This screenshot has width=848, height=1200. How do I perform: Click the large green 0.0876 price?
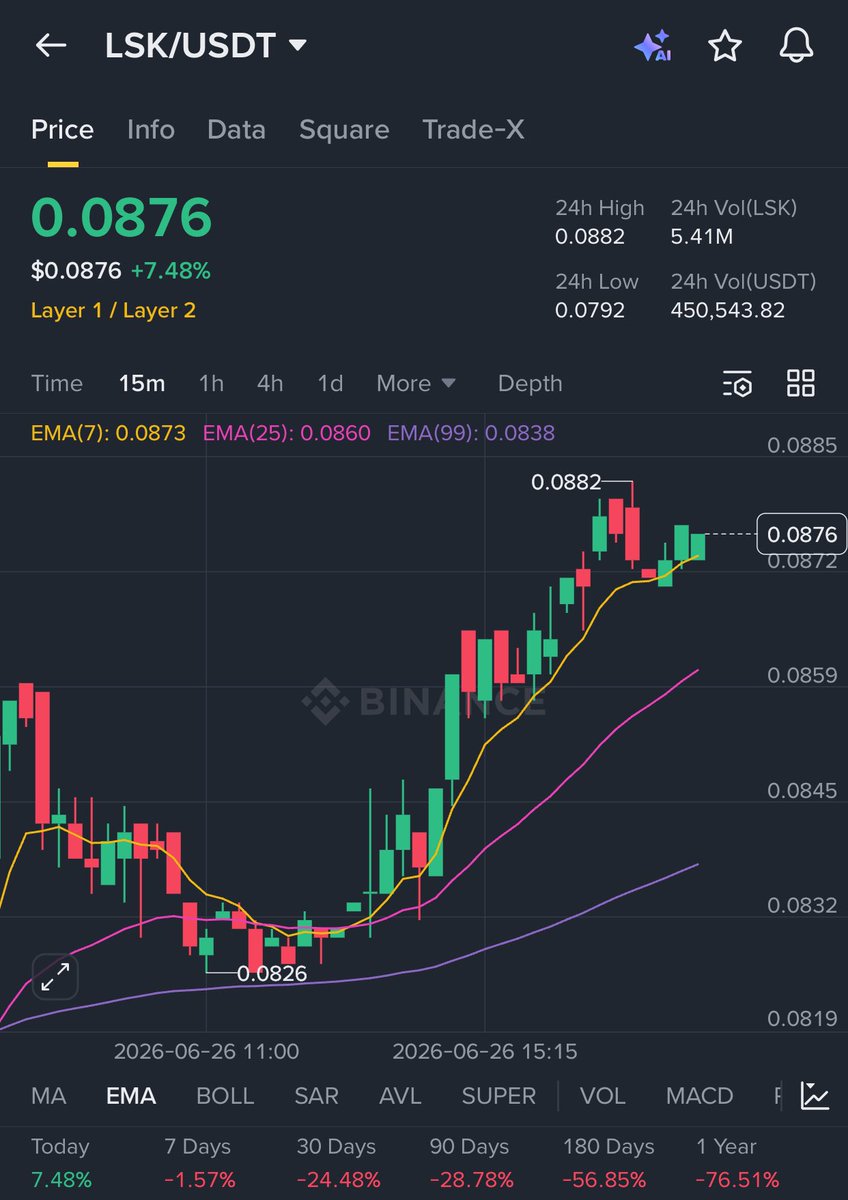(x=121, y=217)
